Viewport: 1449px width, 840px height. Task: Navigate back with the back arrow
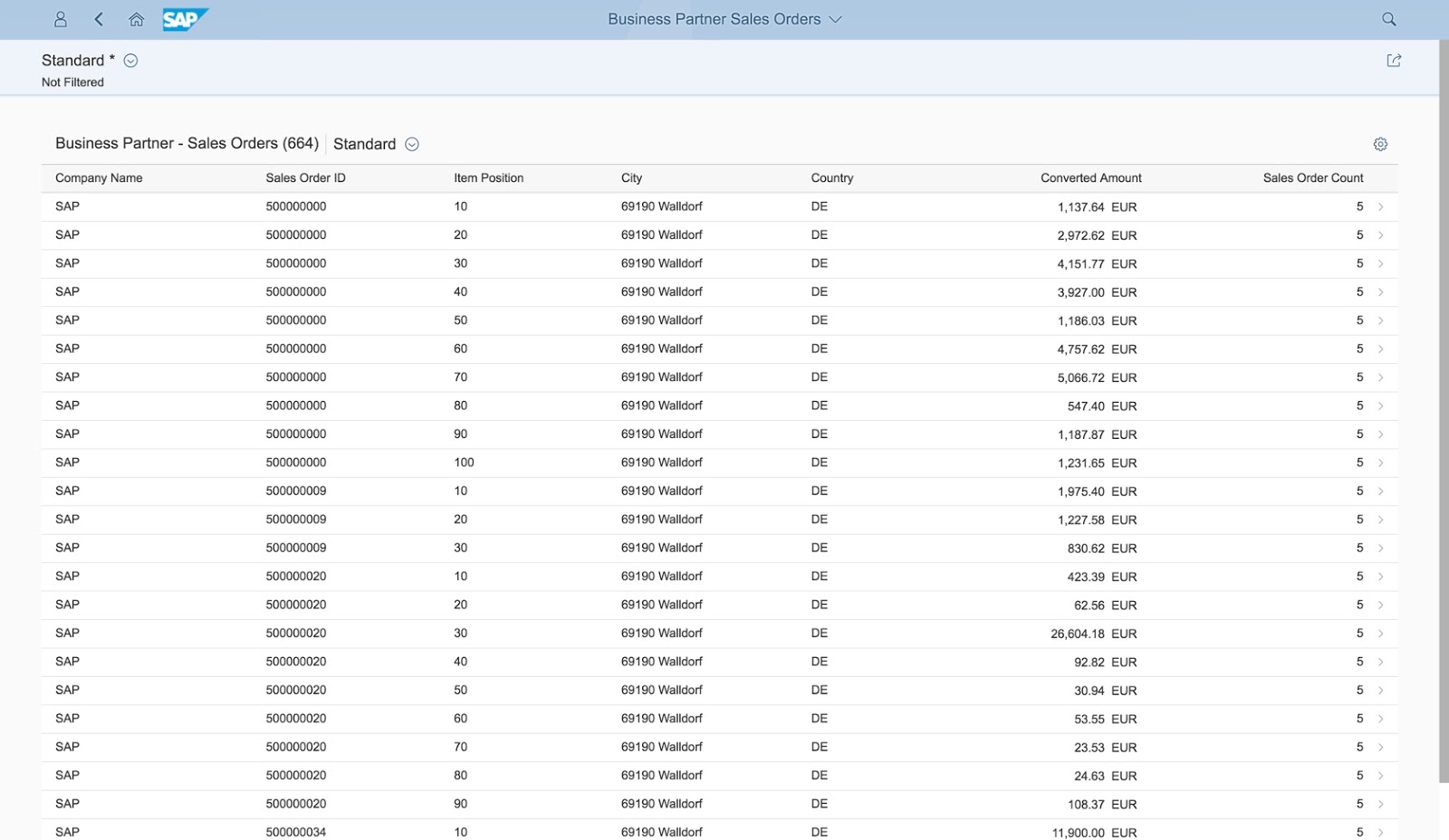(x=99, y=19)
